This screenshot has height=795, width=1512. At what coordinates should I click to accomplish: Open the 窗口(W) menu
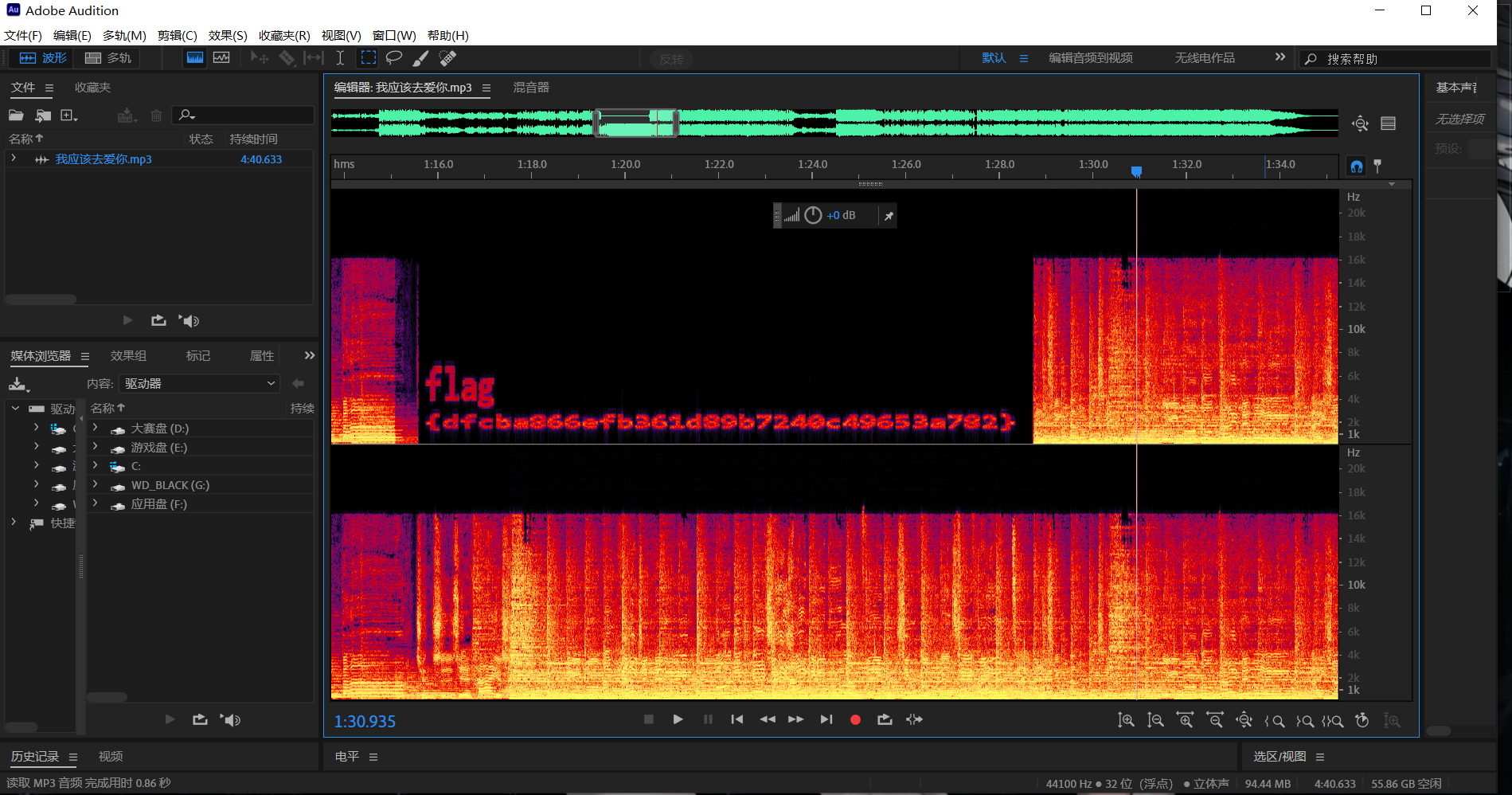[394, 35]
